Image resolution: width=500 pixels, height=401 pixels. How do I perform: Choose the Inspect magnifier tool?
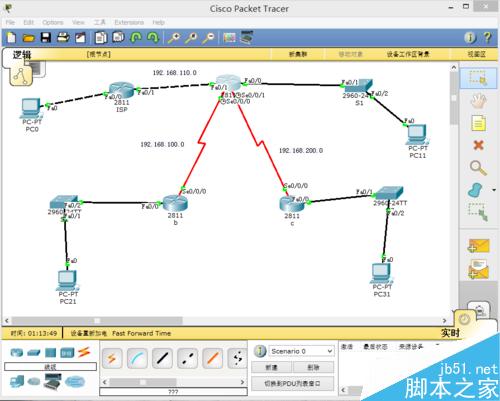tap(478, 168)
